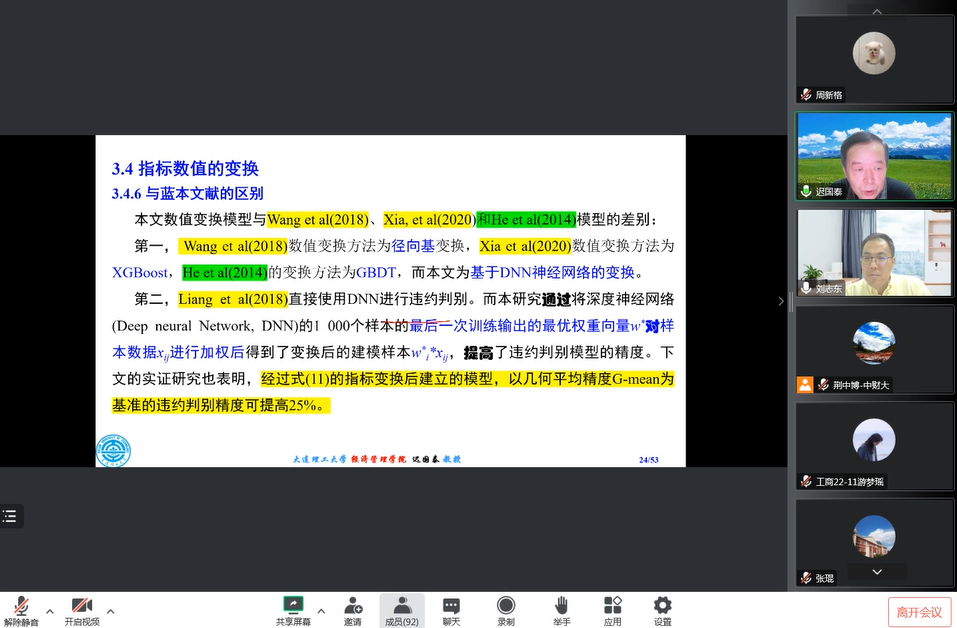Viewport: 957px width, 628px height.
Task: Expand share screen options arrow
Action: point(321,611)
